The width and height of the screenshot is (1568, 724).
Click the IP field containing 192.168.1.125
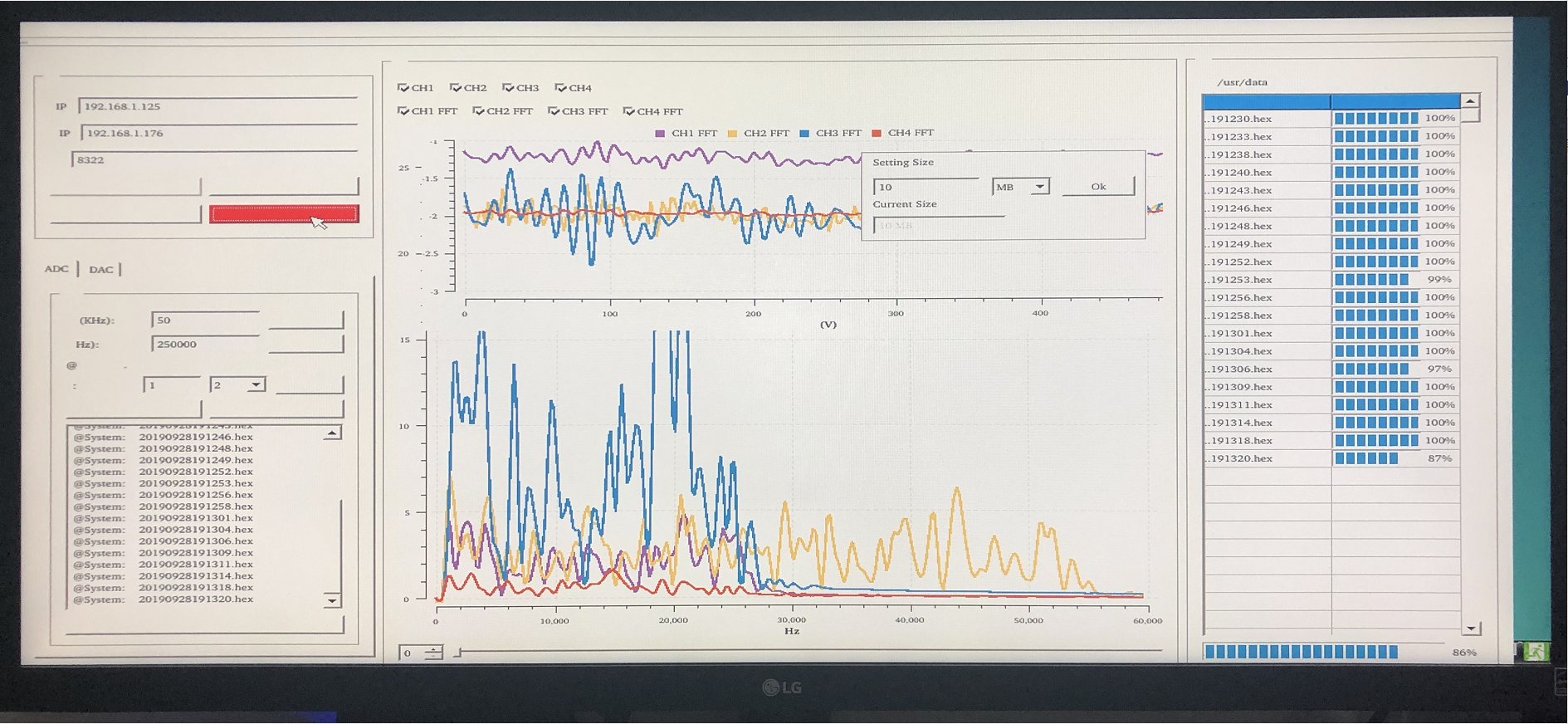(x=218, y=106)
